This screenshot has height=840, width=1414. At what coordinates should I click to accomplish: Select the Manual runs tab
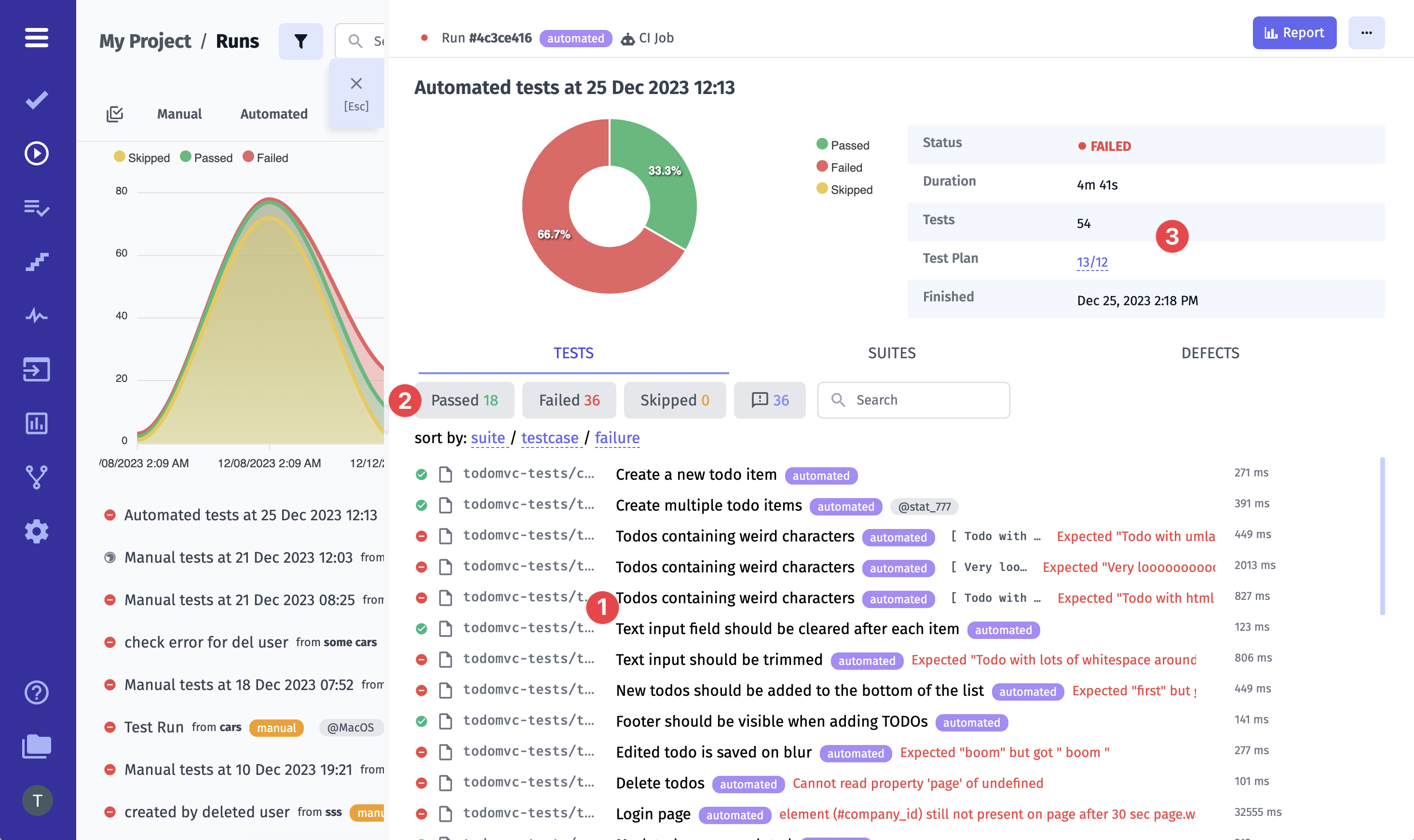pos(179,114)
